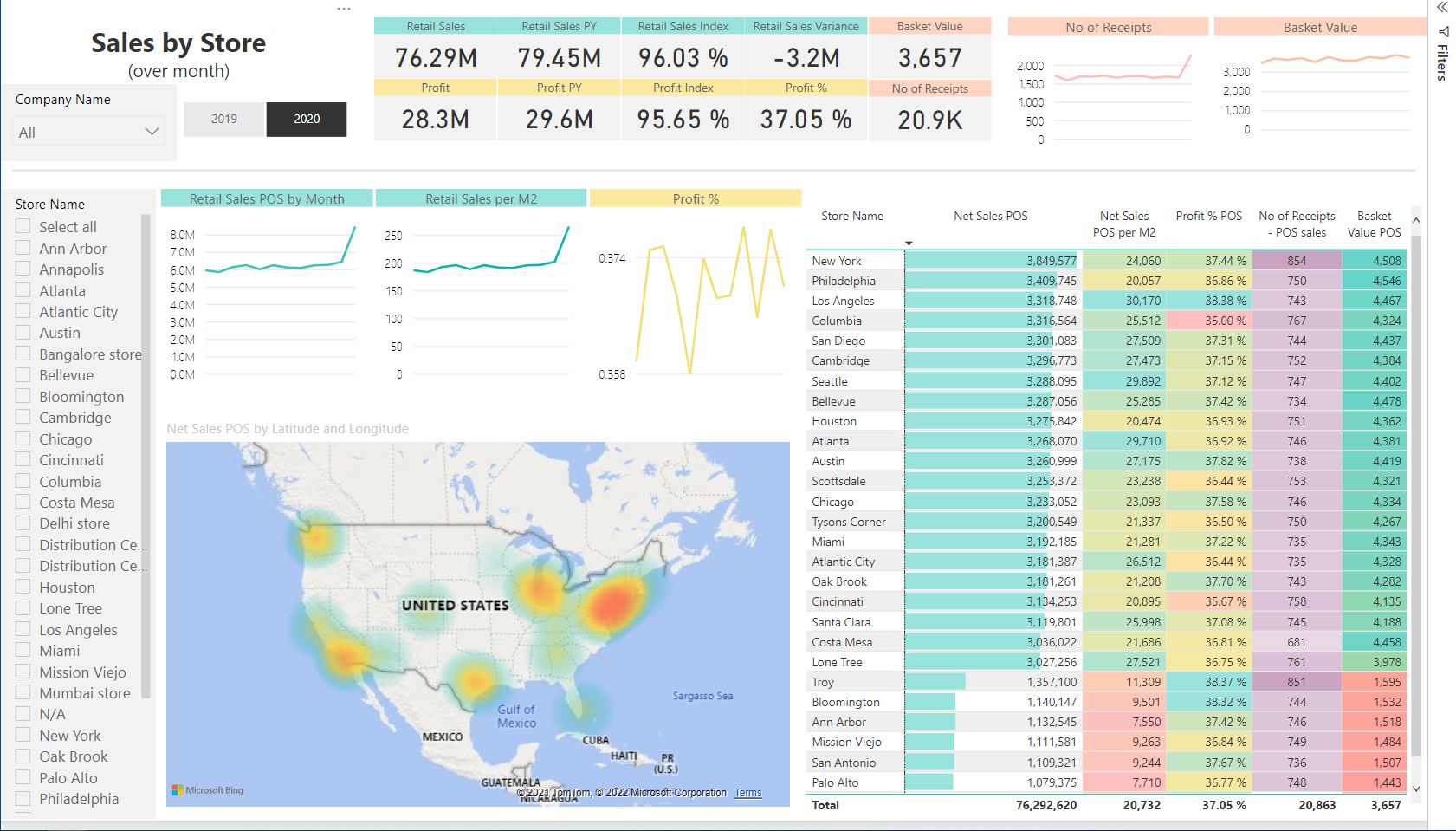The width and height of the screenshot is (1456, 831).
Task: Click the Filters funnel icon
Action: click(x=1443, y=32)
